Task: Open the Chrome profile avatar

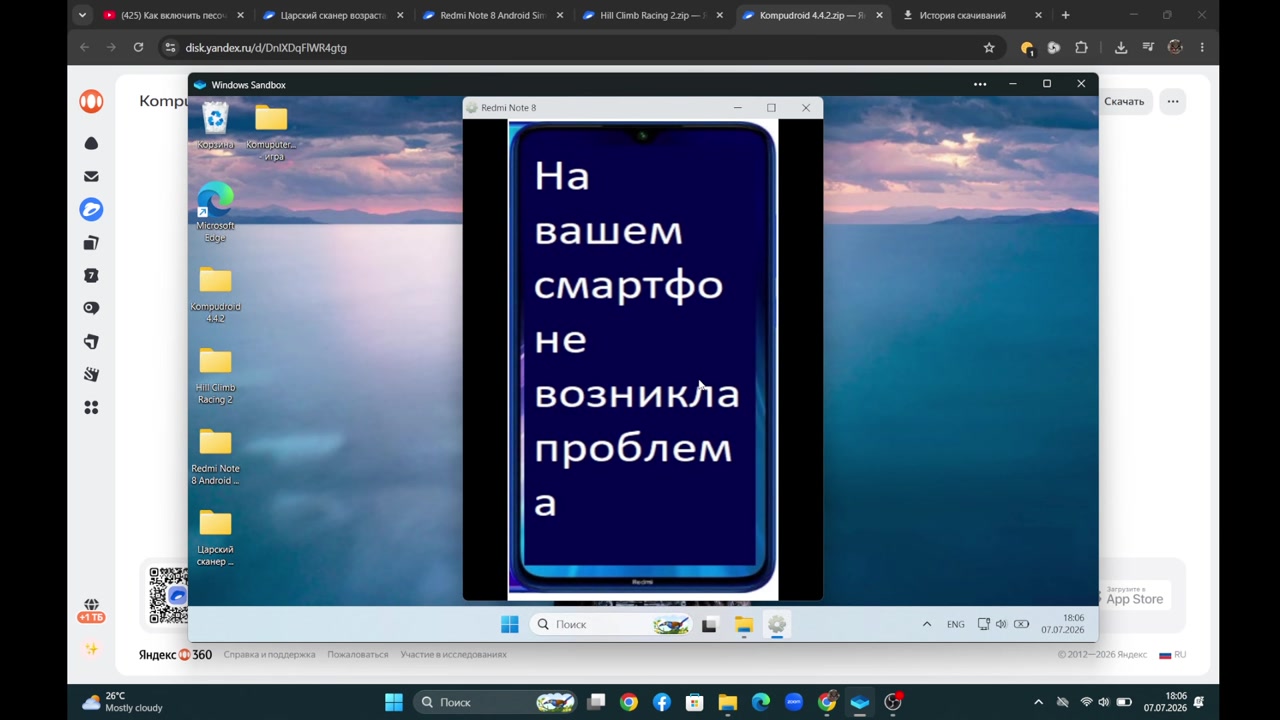Action: [x=1175, y=47]
